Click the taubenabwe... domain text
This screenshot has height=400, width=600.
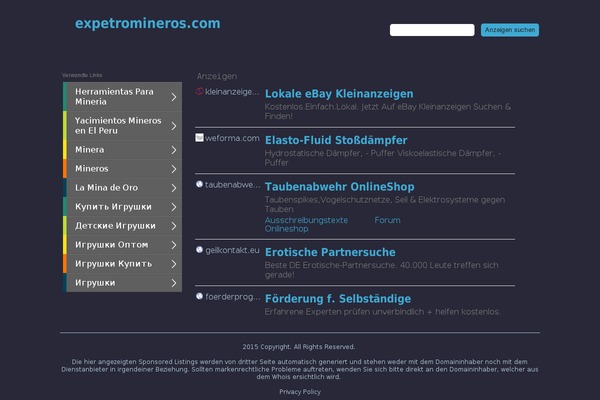coord(232,185)
